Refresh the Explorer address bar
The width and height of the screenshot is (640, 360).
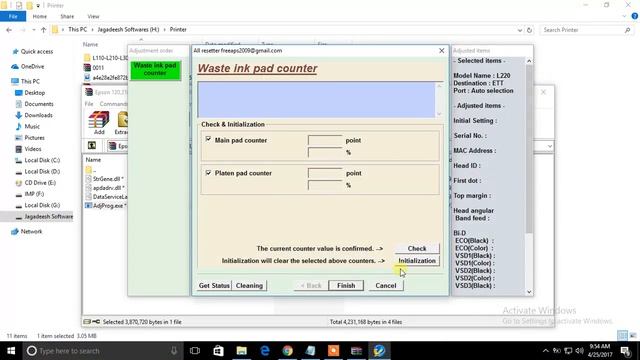(x=529, y=30)
